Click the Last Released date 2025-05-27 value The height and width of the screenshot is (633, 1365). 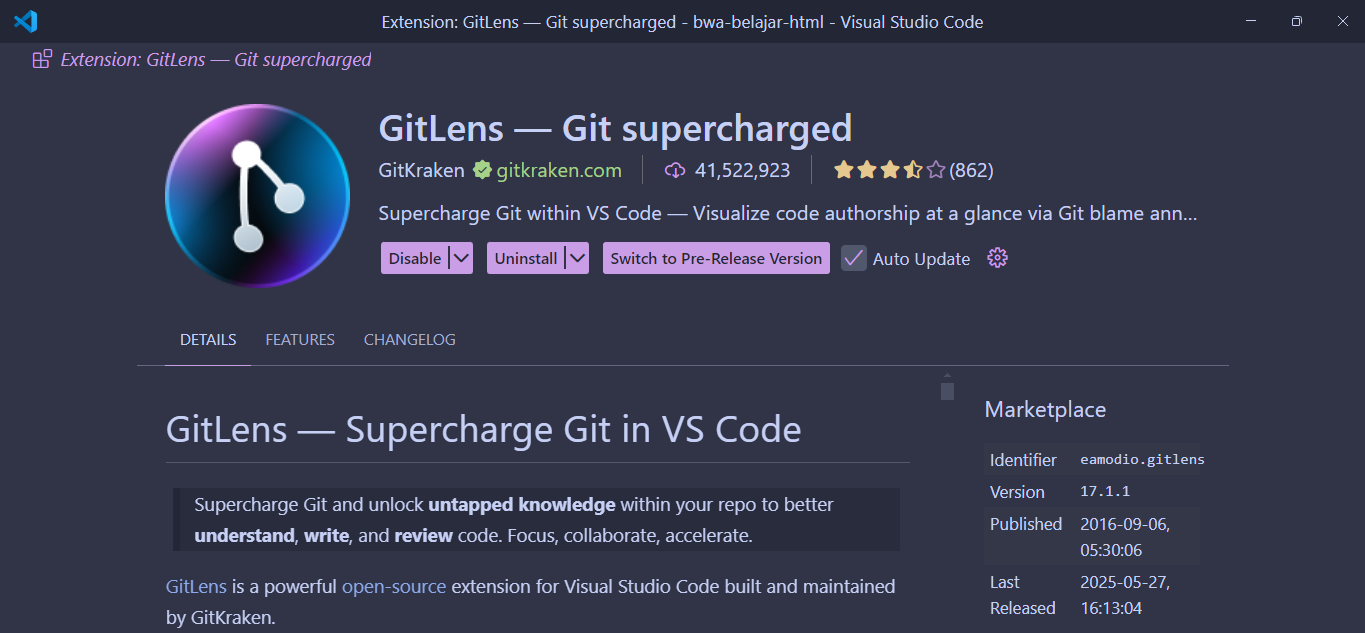coord(1125,595)
